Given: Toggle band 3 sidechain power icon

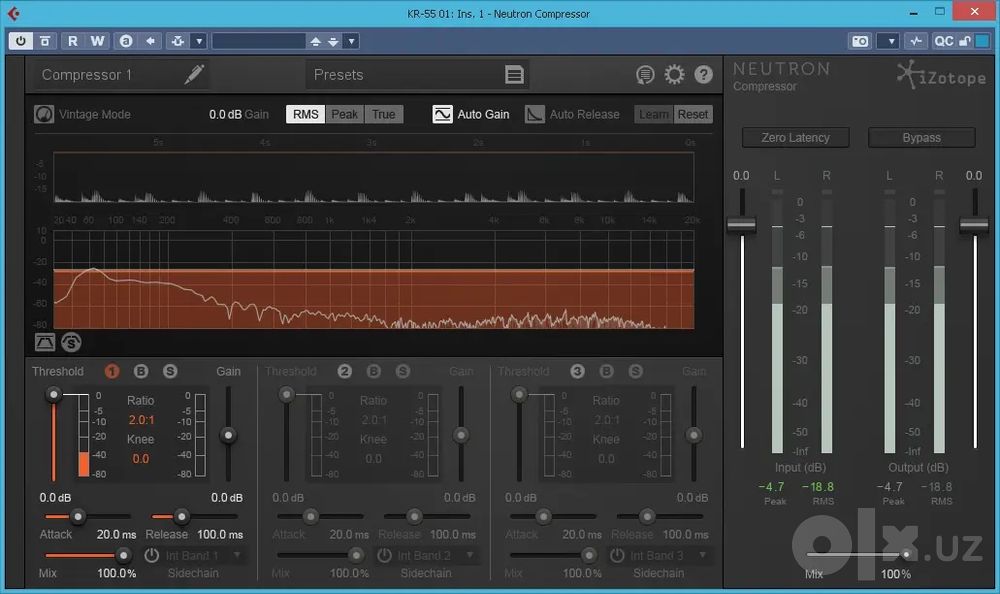Looking at the screenshot, I should [617, 555].
